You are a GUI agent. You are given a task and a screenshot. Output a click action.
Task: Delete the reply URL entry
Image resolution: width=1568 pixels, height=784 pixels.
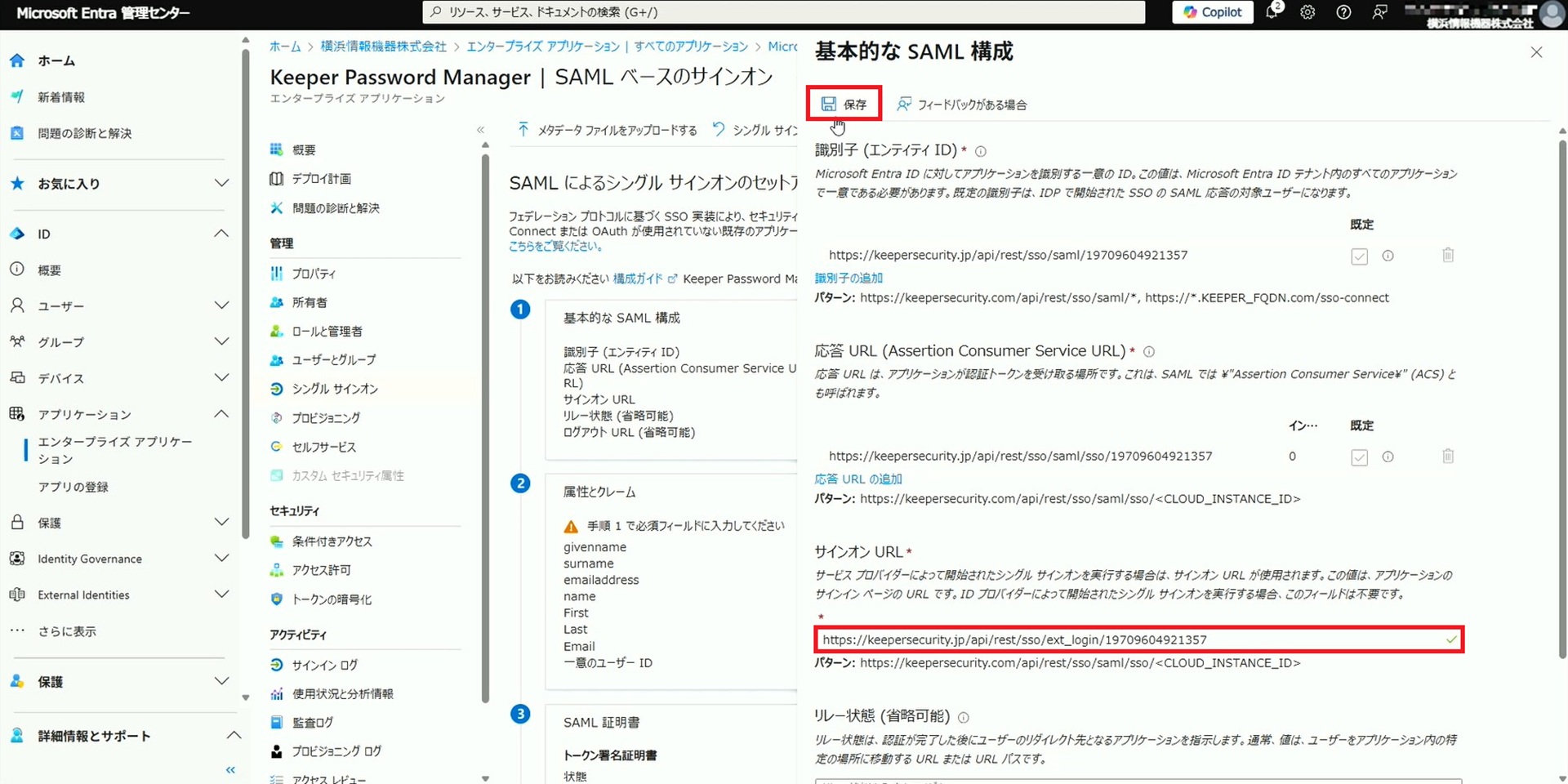pos(1448,457)
